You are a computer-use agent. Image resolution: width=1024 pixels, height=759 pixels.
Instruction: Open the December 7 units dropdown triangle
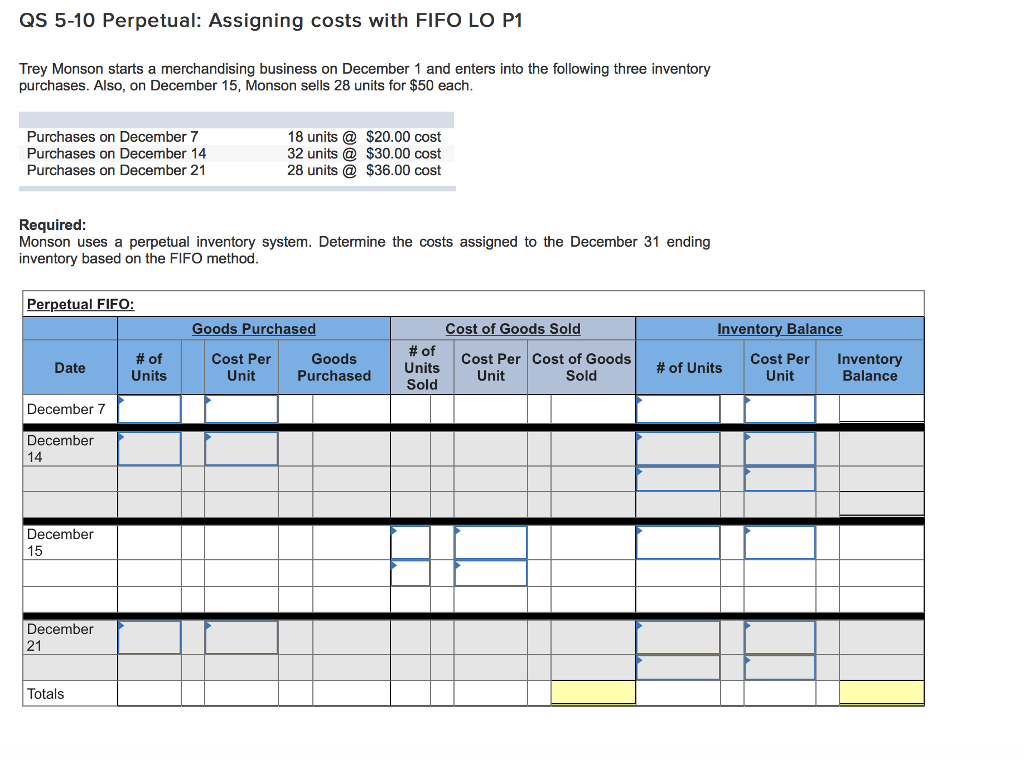[121, 400]
